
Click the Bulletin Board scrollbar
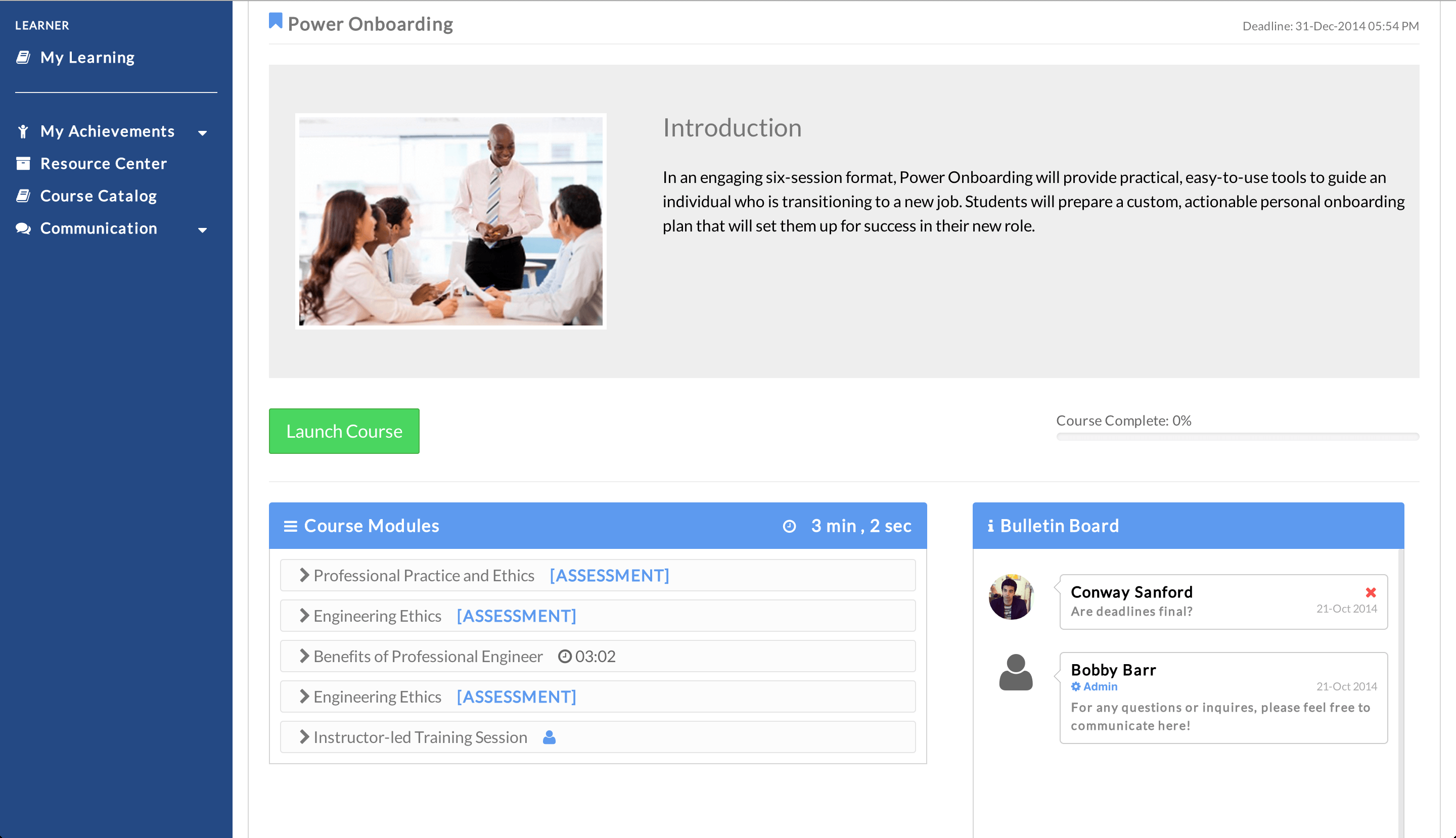click(x=1400, y=693)
